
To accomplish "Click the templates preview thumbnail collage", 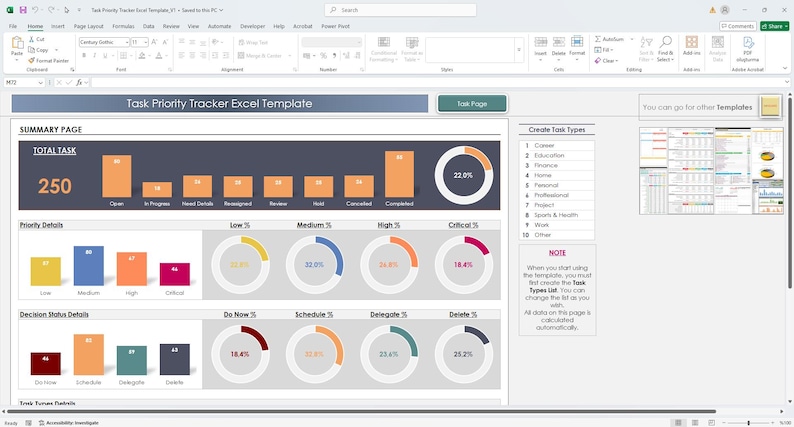I will pyautogui.click(x=711, y=171).
